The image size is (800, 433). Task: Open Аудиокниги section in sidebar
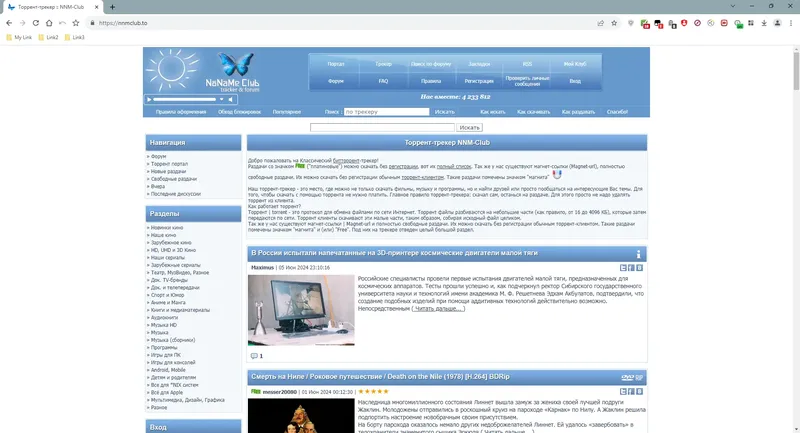[x=164, y=317]
